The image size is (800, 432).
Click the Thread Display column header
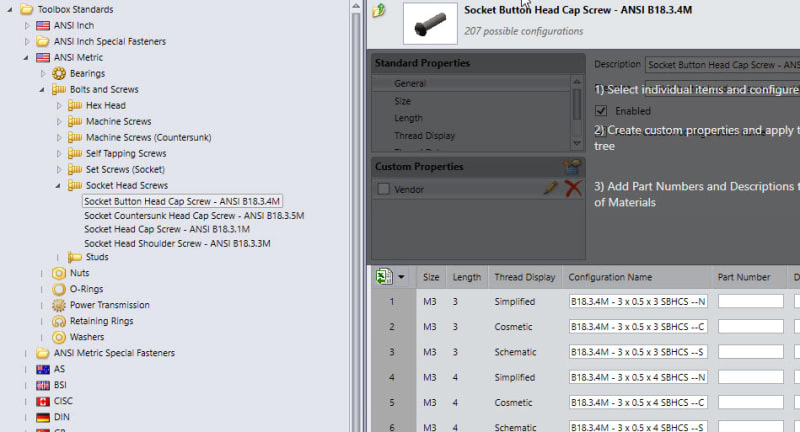tap(524, 277)
